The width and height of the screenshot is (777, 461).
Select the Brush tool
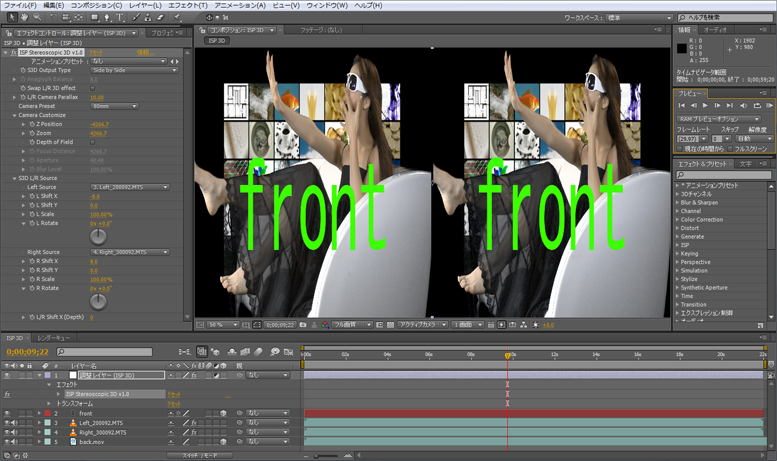tap(136, 17)
